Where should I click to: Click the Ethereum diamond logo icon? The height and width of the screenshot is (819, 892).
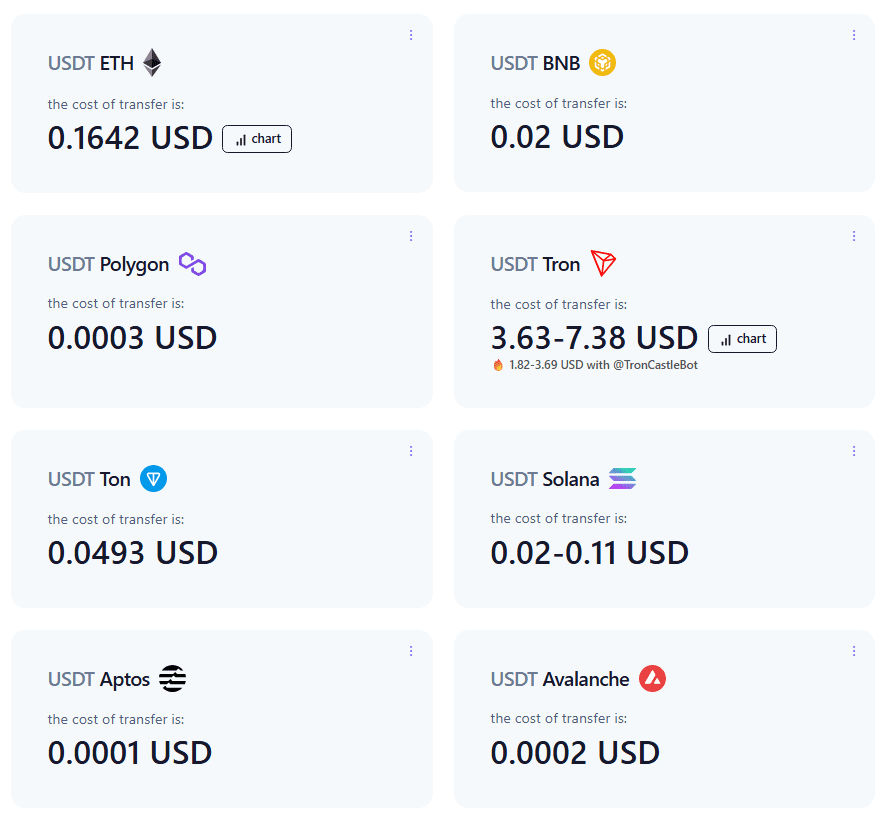pos(152,63)
